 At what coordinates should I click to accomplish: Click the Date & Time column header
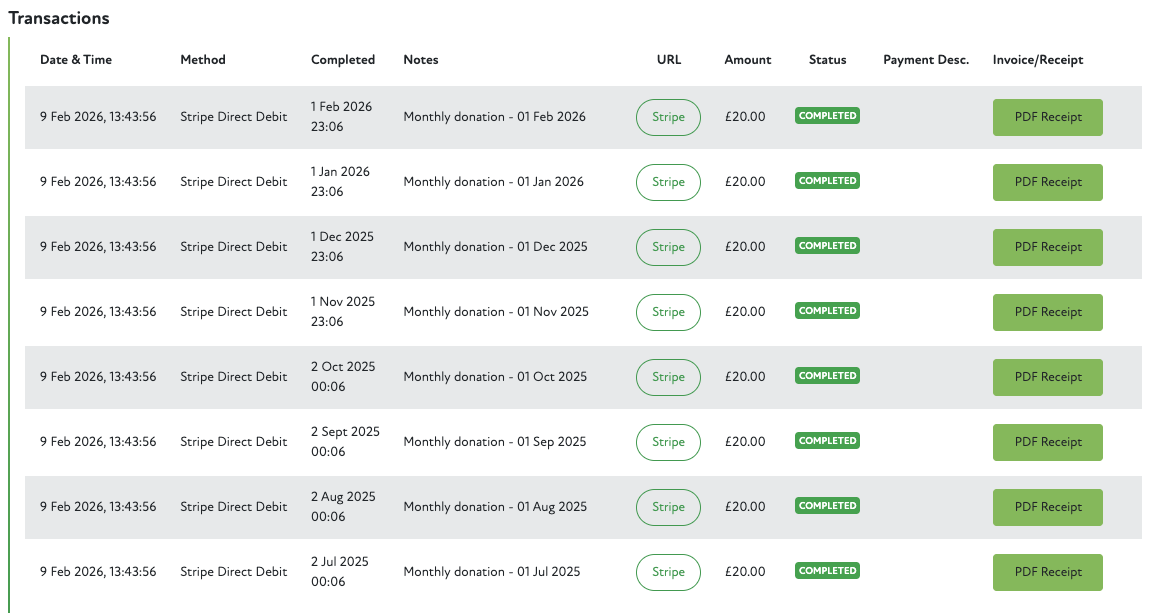[76, 60]
